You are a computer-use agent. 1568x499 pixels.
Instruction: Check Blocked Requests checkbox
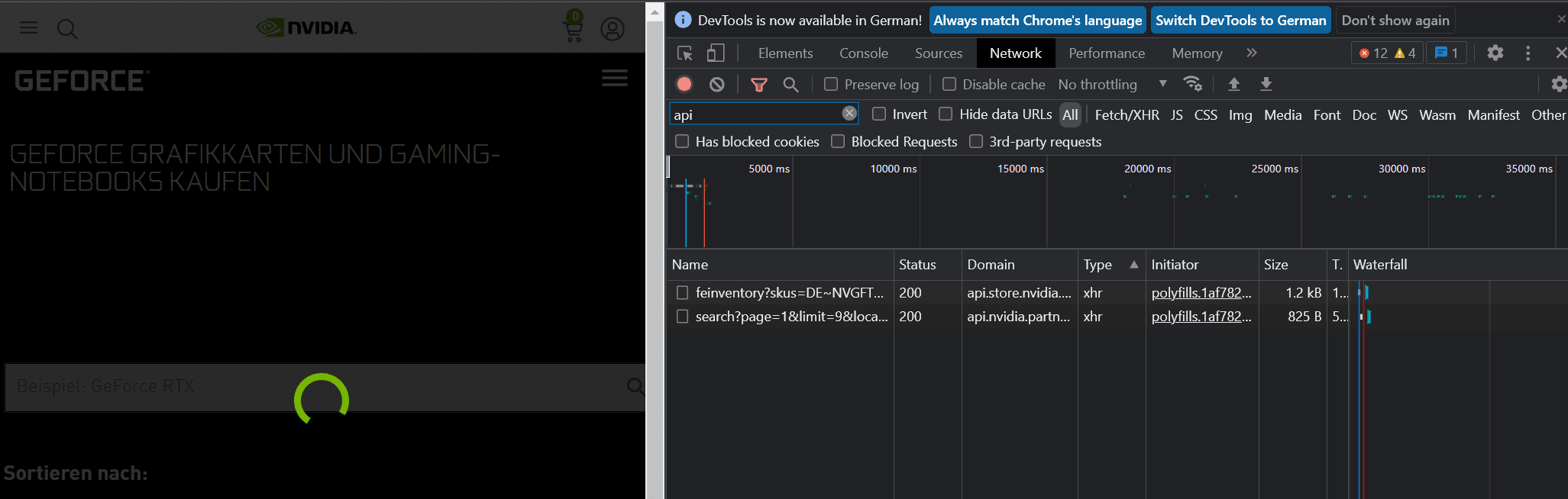(838, 141)
